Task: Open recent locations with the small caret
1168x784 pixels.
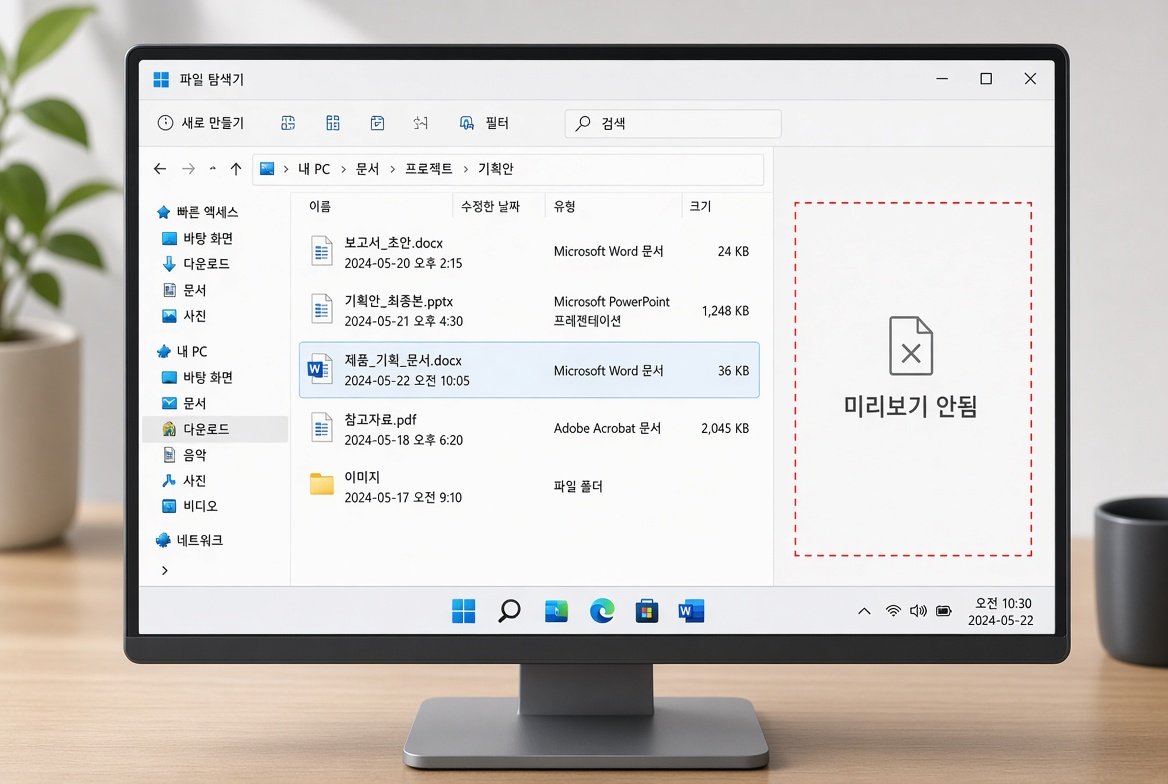Action: tap(213, 169)
